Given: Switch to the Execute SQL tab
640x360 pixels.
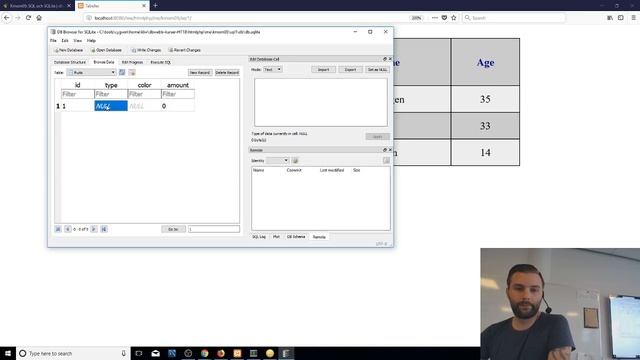Looking at the screenshot, I should point(160,62).
